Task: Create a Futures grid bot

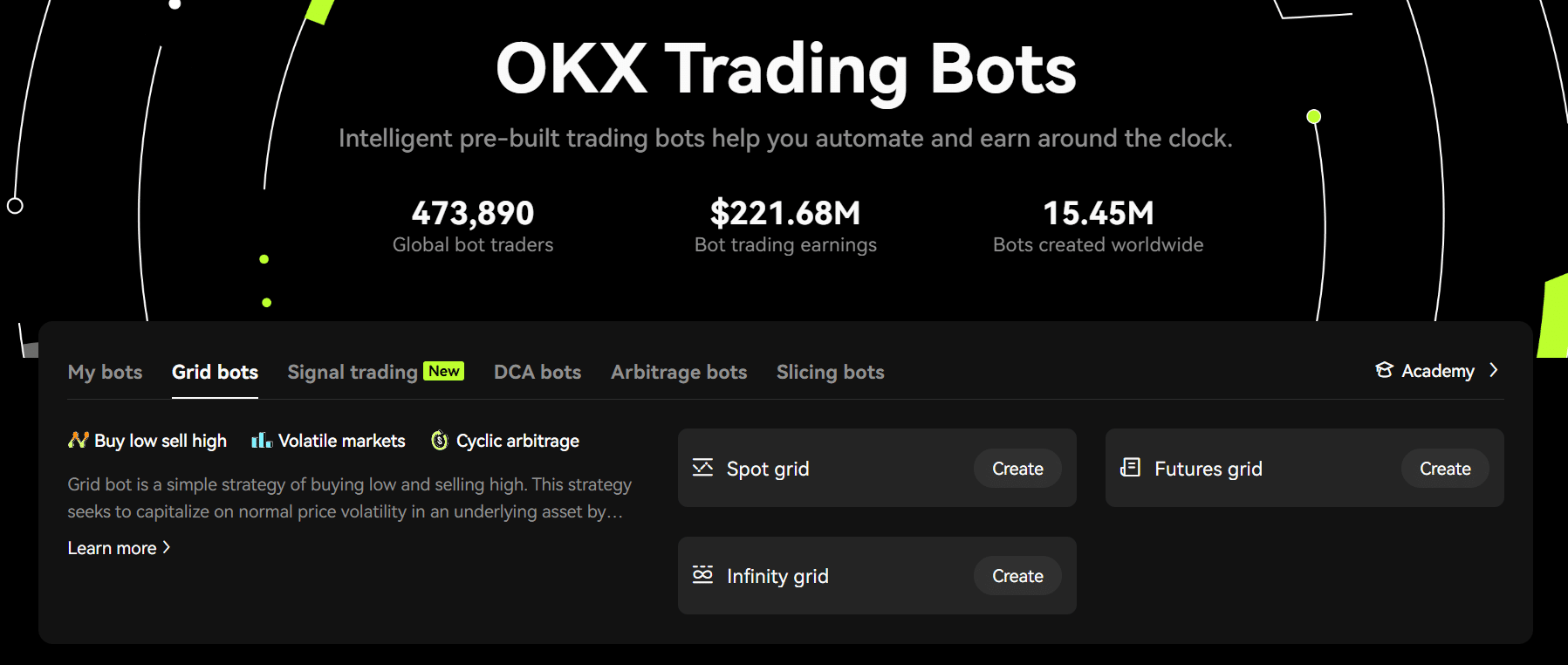Action: pyautogui.click(x=1445, y=469)
